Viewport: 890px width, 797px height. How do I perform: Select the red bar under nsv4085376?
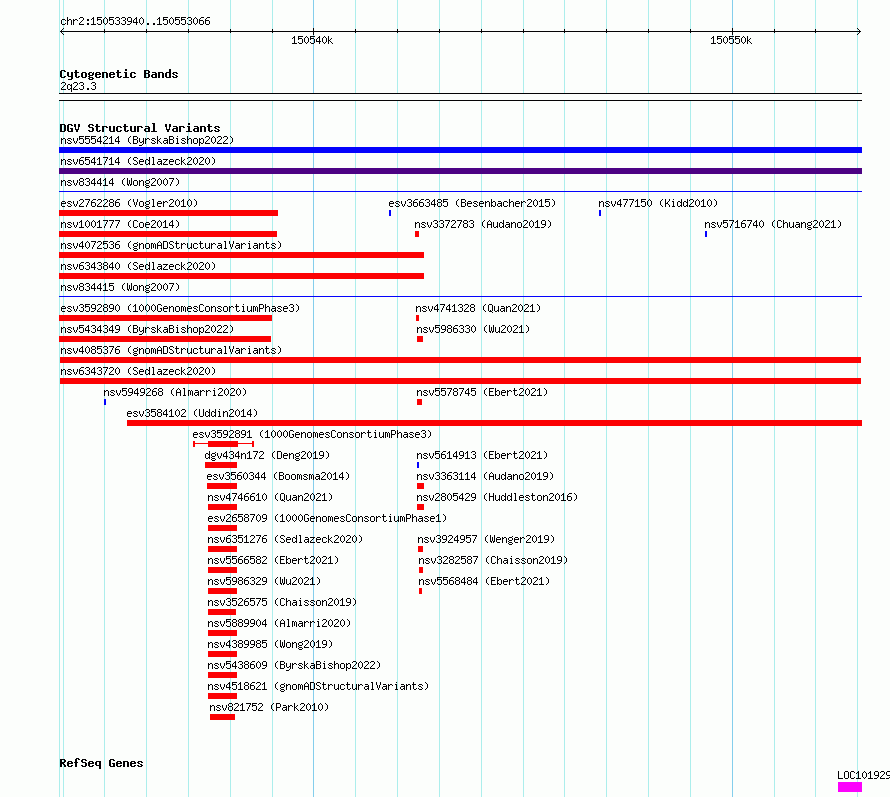pyautogui.click(x=460, y=360)
